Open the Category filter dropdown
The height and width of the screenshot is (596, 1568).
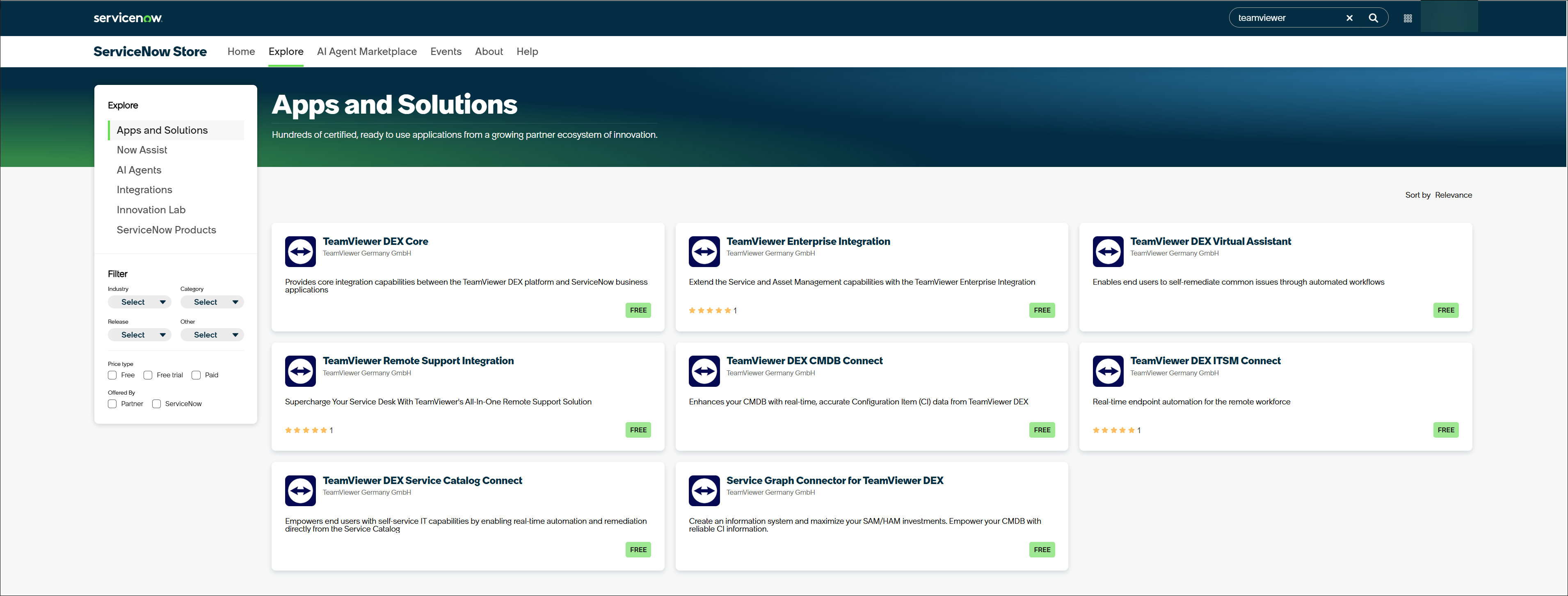[212, 302]
